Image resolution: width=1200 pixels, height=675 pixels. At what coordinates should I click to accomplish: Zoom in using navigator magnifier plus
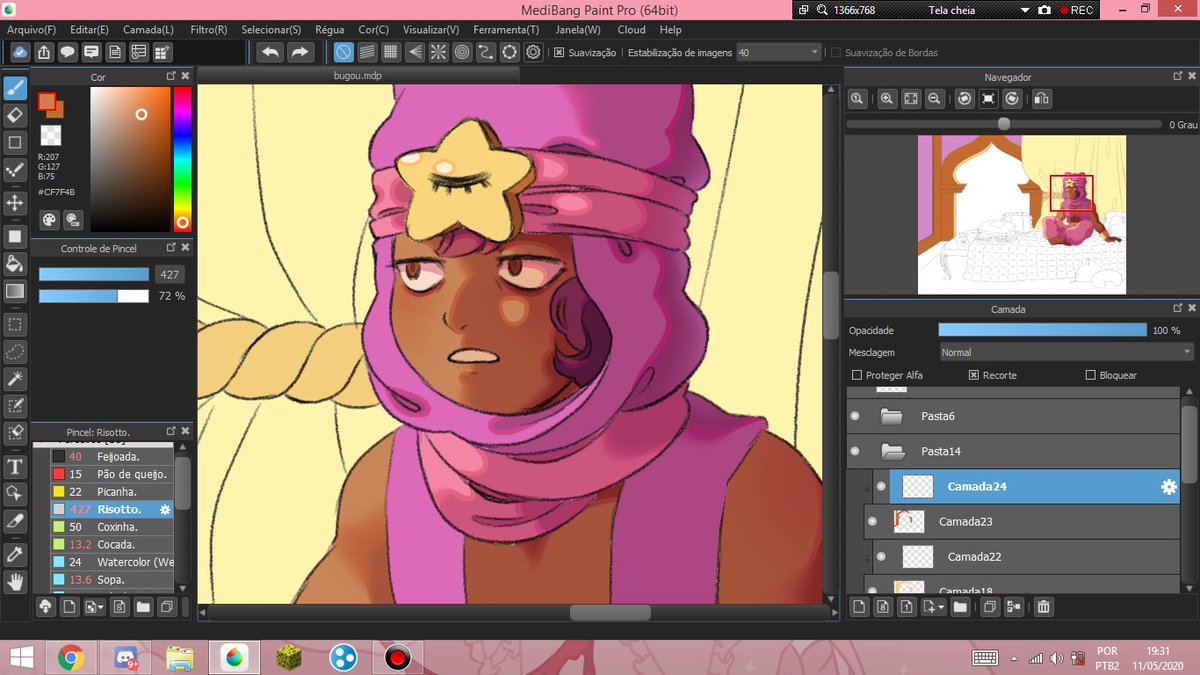pyautogui.click(x=887, y=98)
